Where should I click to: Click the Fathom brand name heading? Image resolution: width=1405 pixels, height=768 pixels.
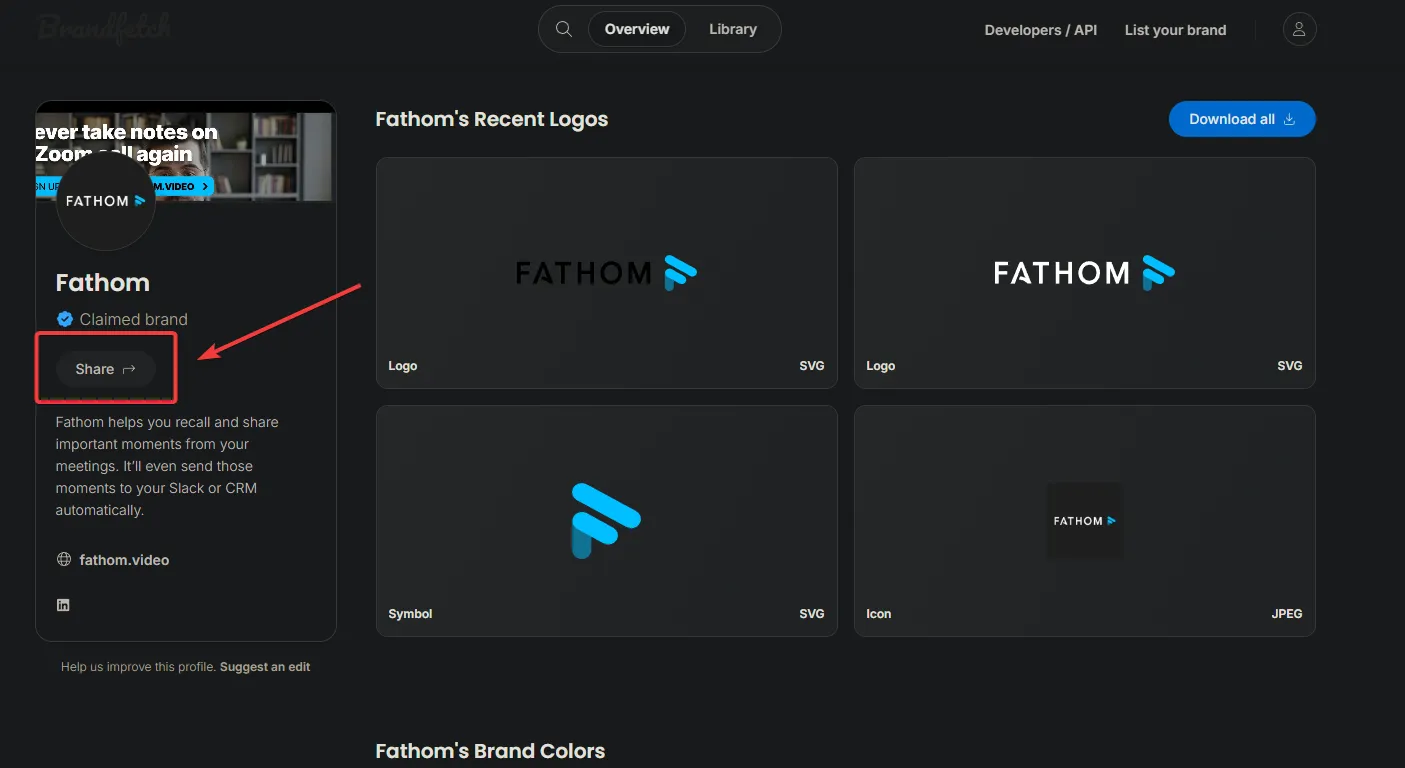coord(103,283)
